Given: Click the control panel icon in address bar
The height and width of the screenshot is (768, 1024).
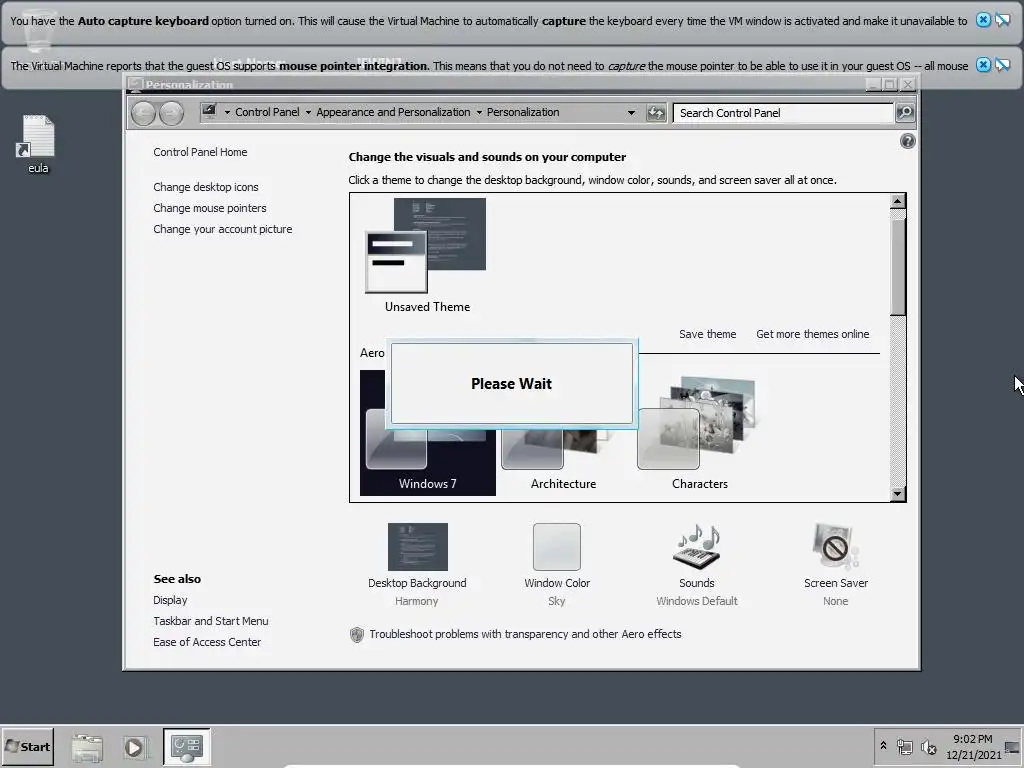Looking at the screenshot, I should click(x=209, y=112).
